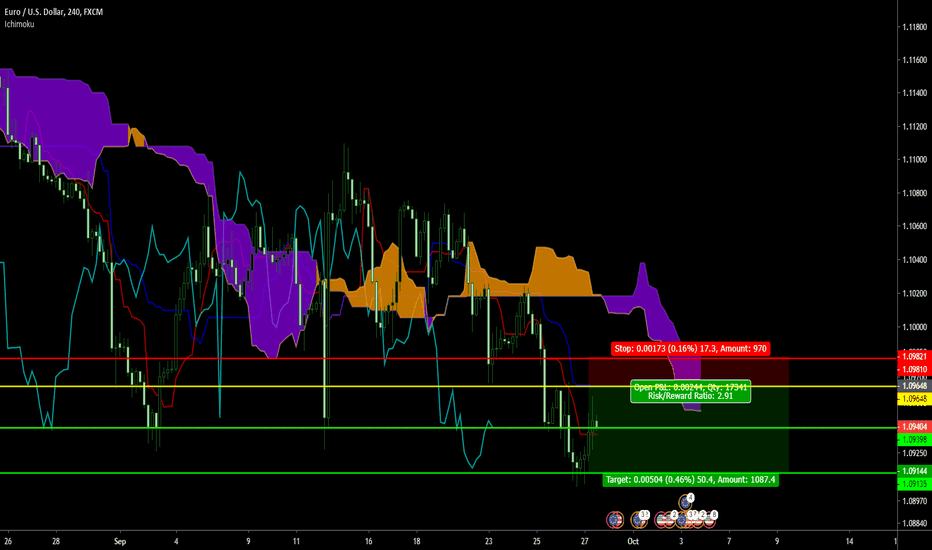Select the Open P&L Risk/Reward Ratio box

(690, 391)
